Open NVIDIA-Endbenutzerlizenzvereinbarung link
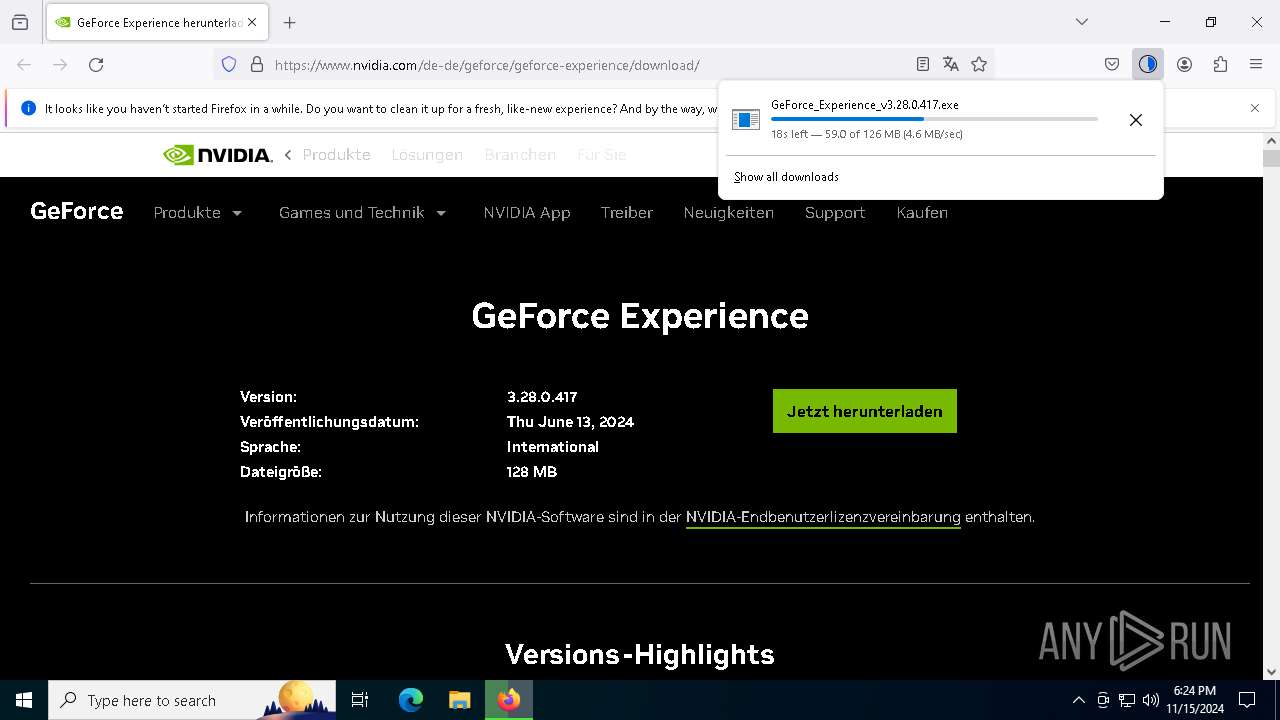This screenshot has height=720, width=1280. coord(823,517)
